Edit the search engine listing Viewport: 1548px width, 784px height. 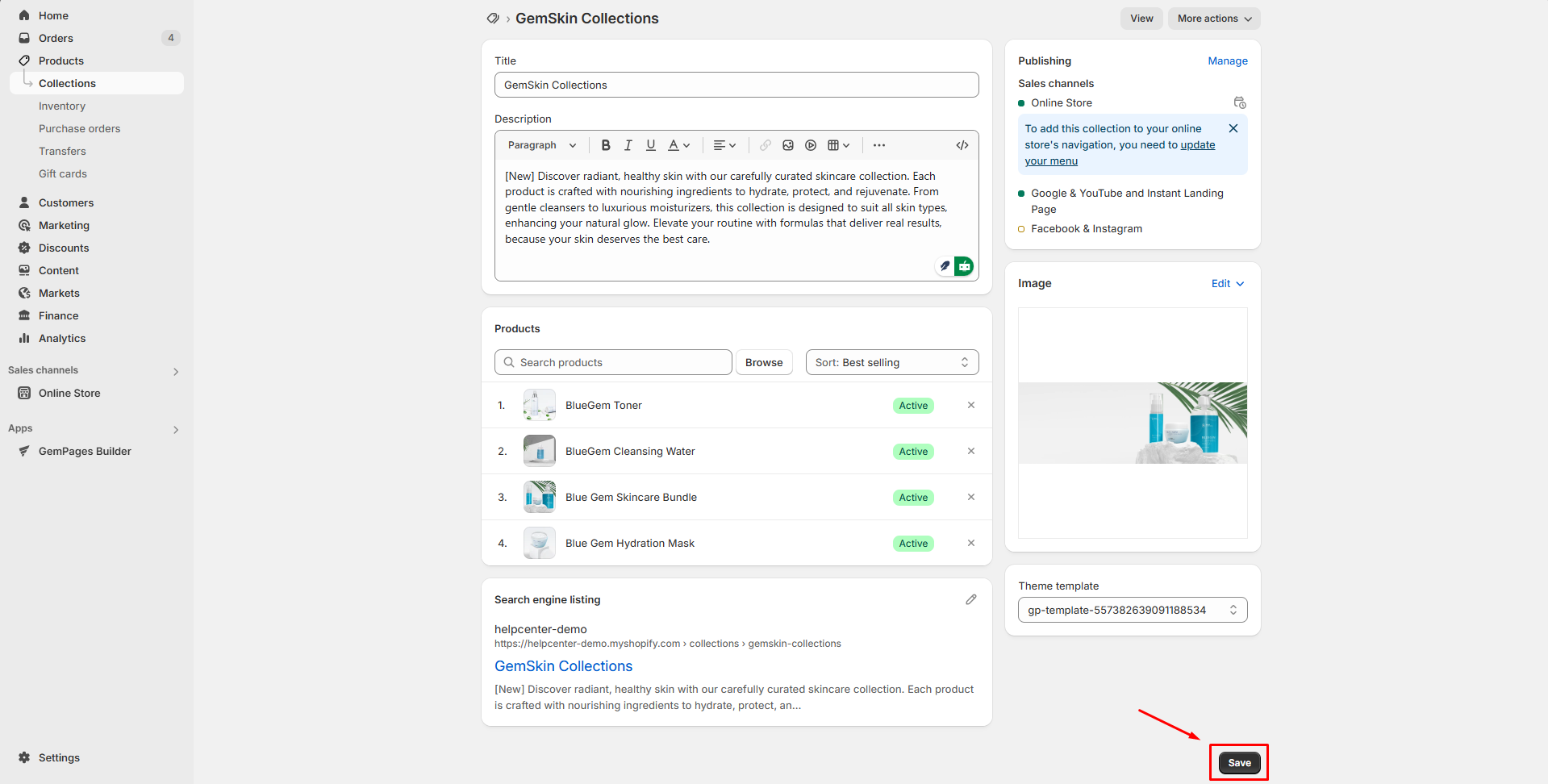pyautogui.click(x=971, y=599)
